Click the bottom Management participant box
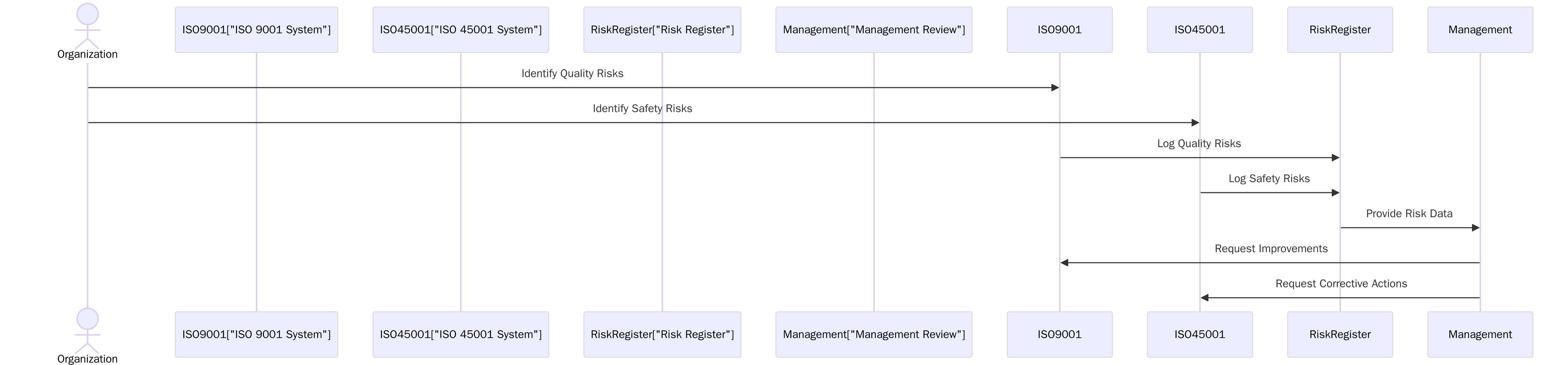 coord(1480,334)
